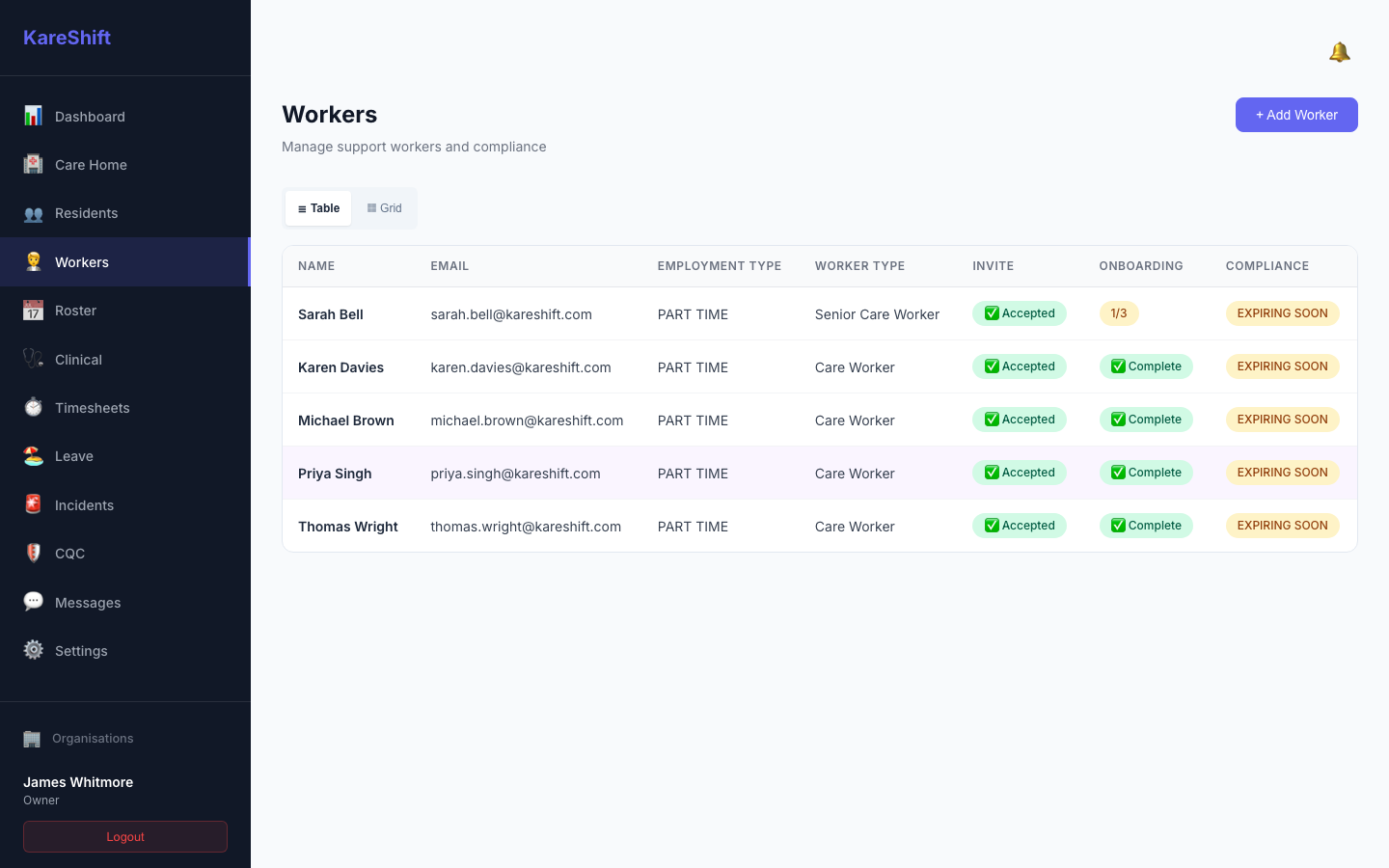Log out with the Logout button
This screenshot has height=868, width=1389.
click(x=125, y=837)
